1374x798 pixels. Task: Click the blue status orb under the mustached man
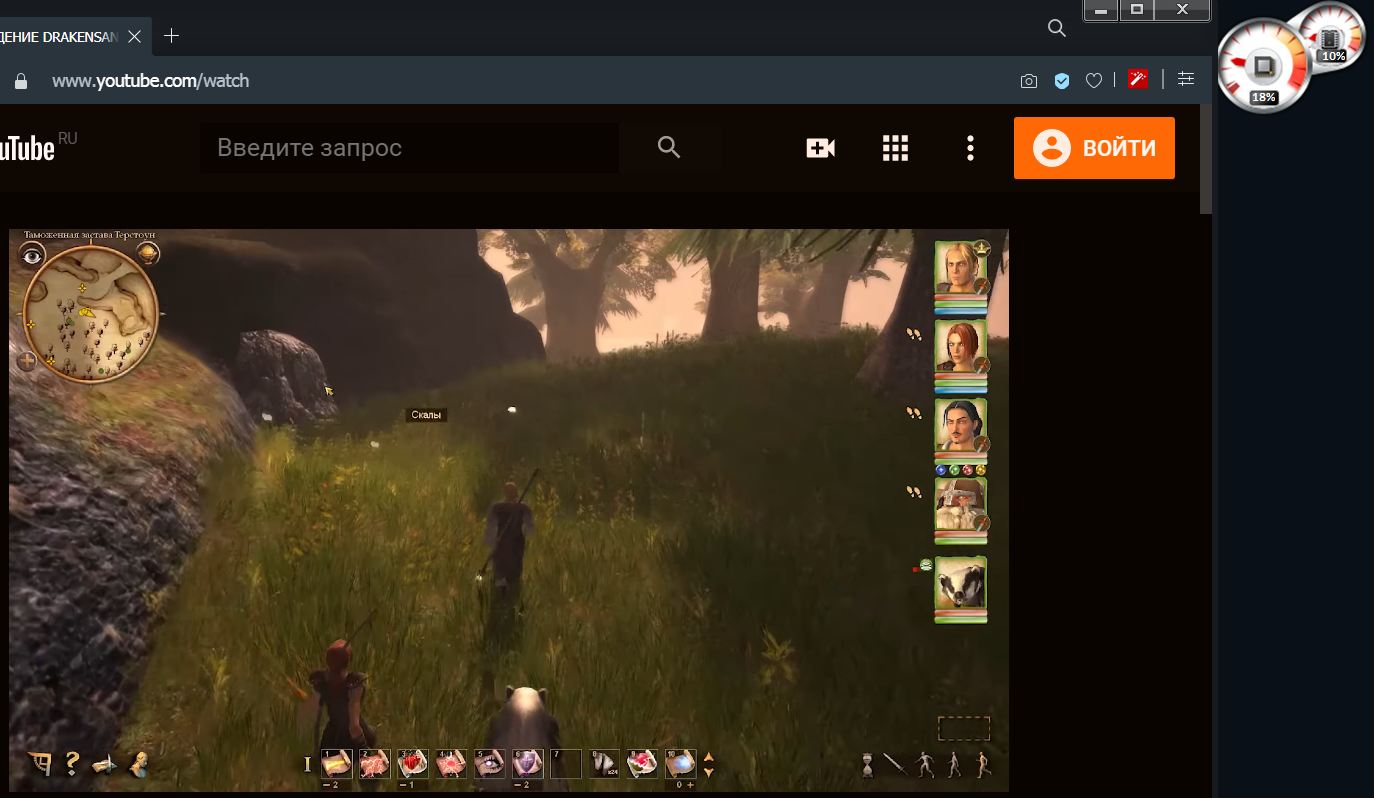tap(941, 470)
